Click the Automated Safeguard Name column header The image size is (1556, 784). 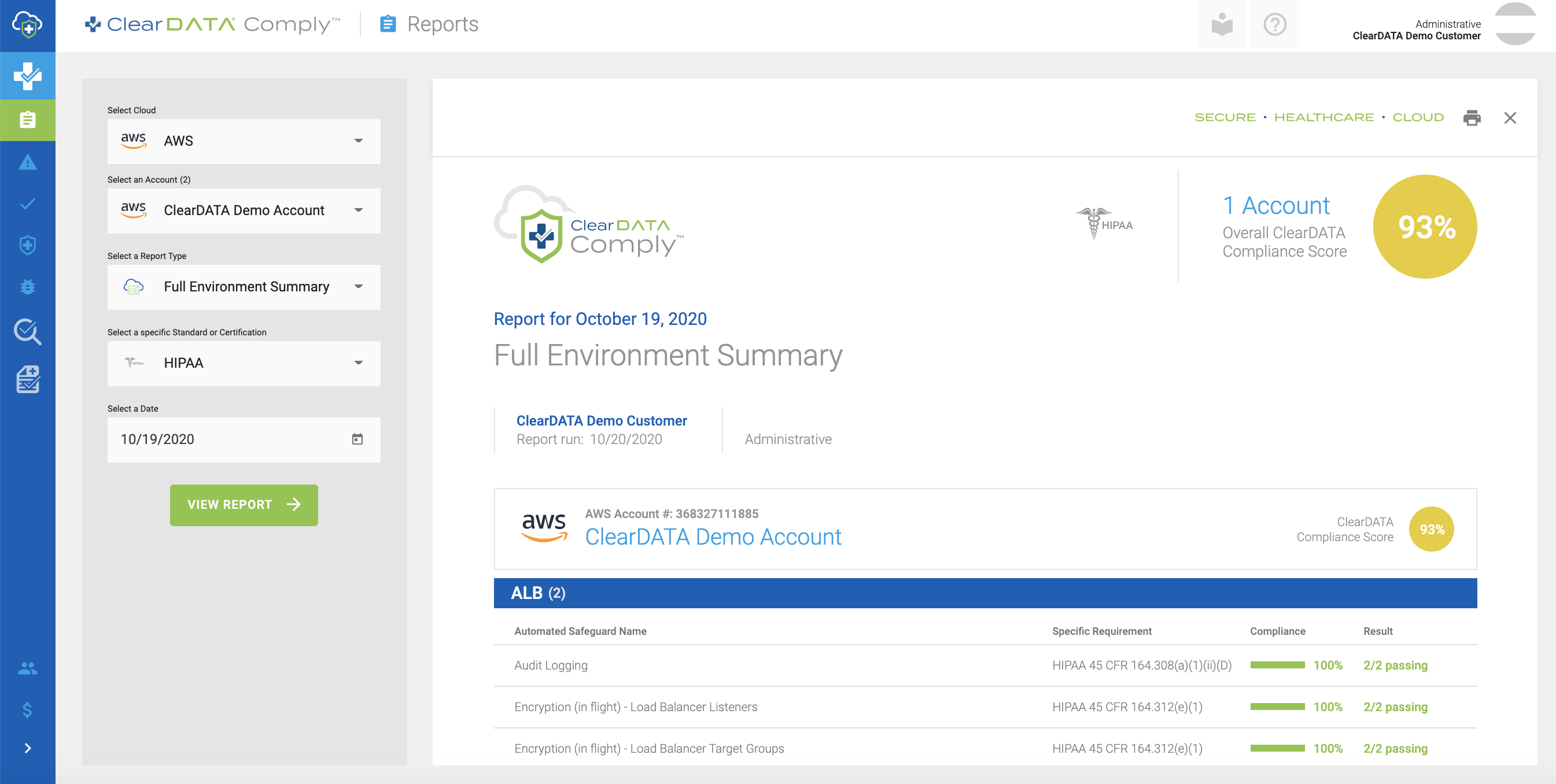pyautogui.click(x=580, y=631)
